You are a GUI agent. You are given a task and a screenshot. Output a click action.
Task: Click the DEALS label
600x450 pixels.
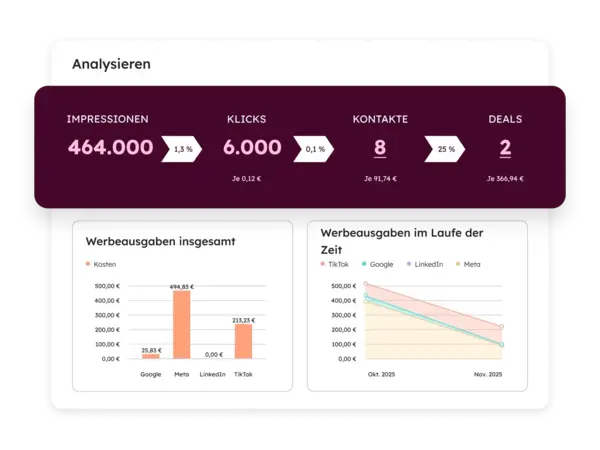(505, 119)
